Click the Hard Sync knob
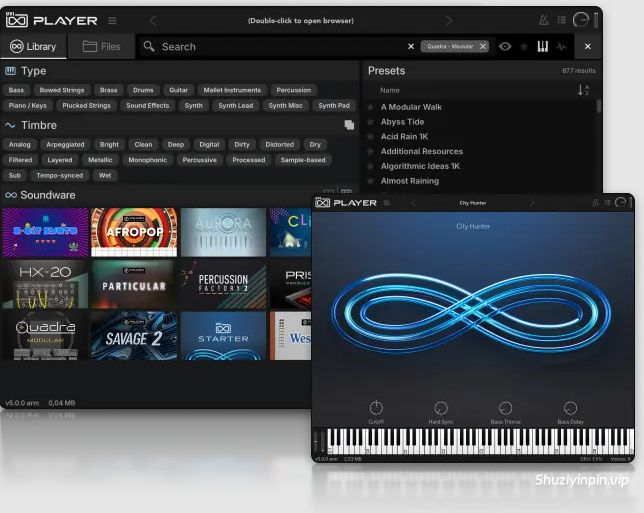 coord(441,408)
